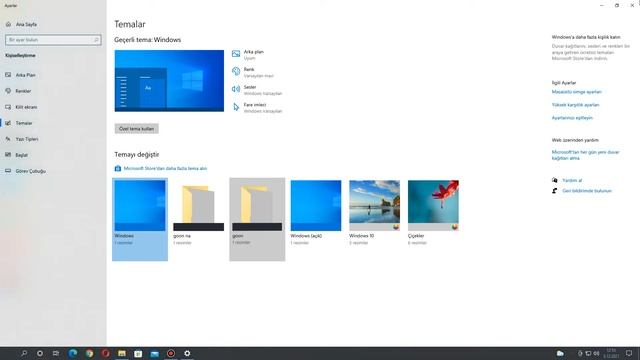Select the Windows 10 beach theme
Viewport: 640px width, 360px height.
click(x=375, y=206)
